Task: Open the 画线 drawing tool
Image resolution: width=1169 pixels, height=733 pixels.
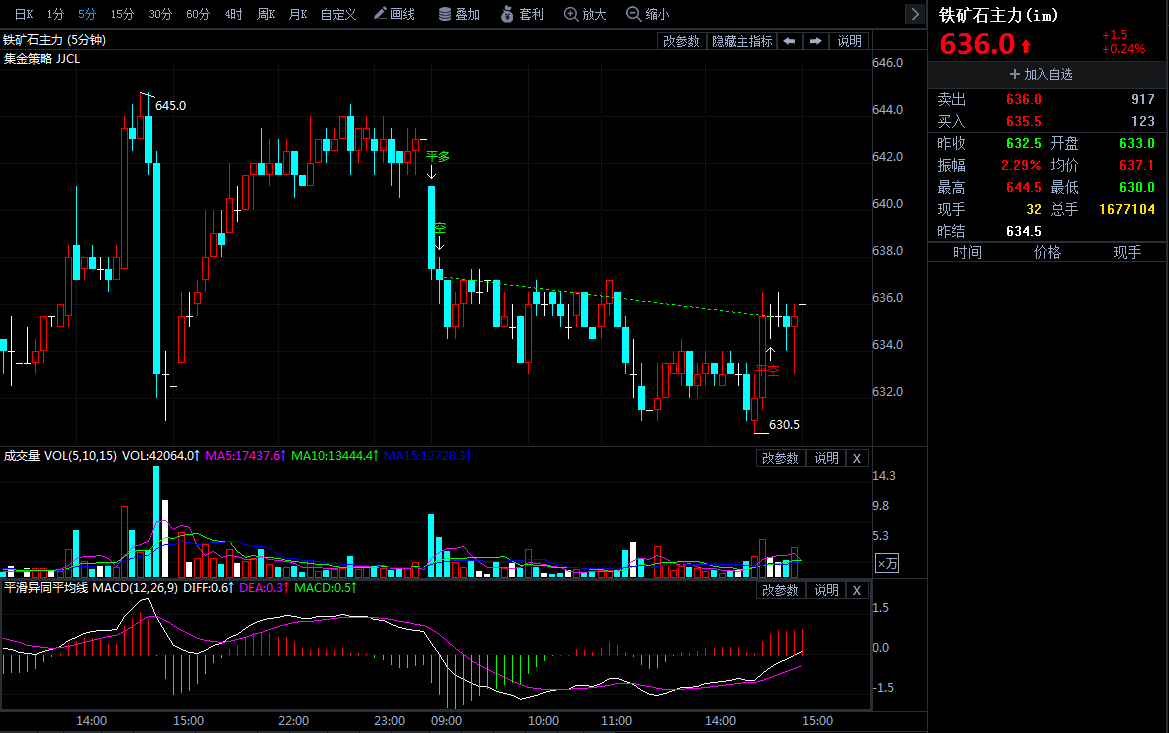Action: pos(393,14)
